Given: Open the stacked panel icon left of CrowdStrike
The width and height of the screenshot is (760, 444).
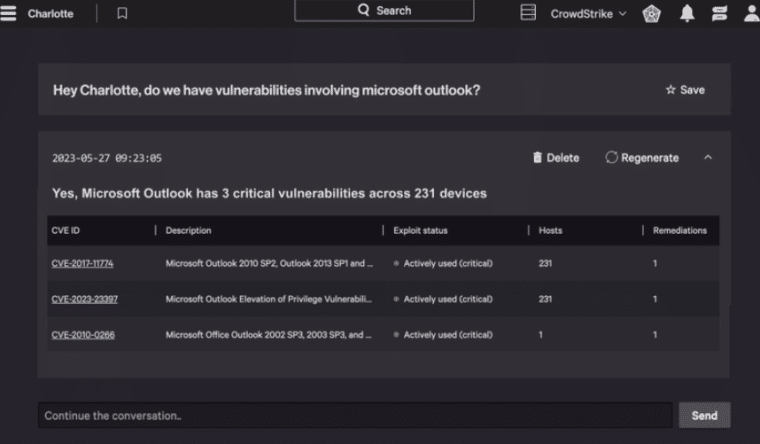Looking at the screenshot, I should pyautogui.click(x=528, y=12).
